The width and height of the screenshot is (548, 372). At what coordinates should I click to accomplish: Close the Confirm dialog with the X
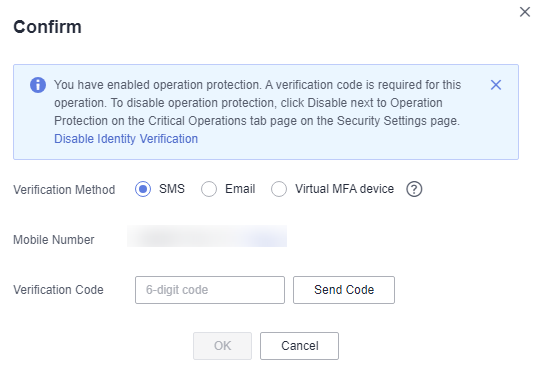click(525, 12)
